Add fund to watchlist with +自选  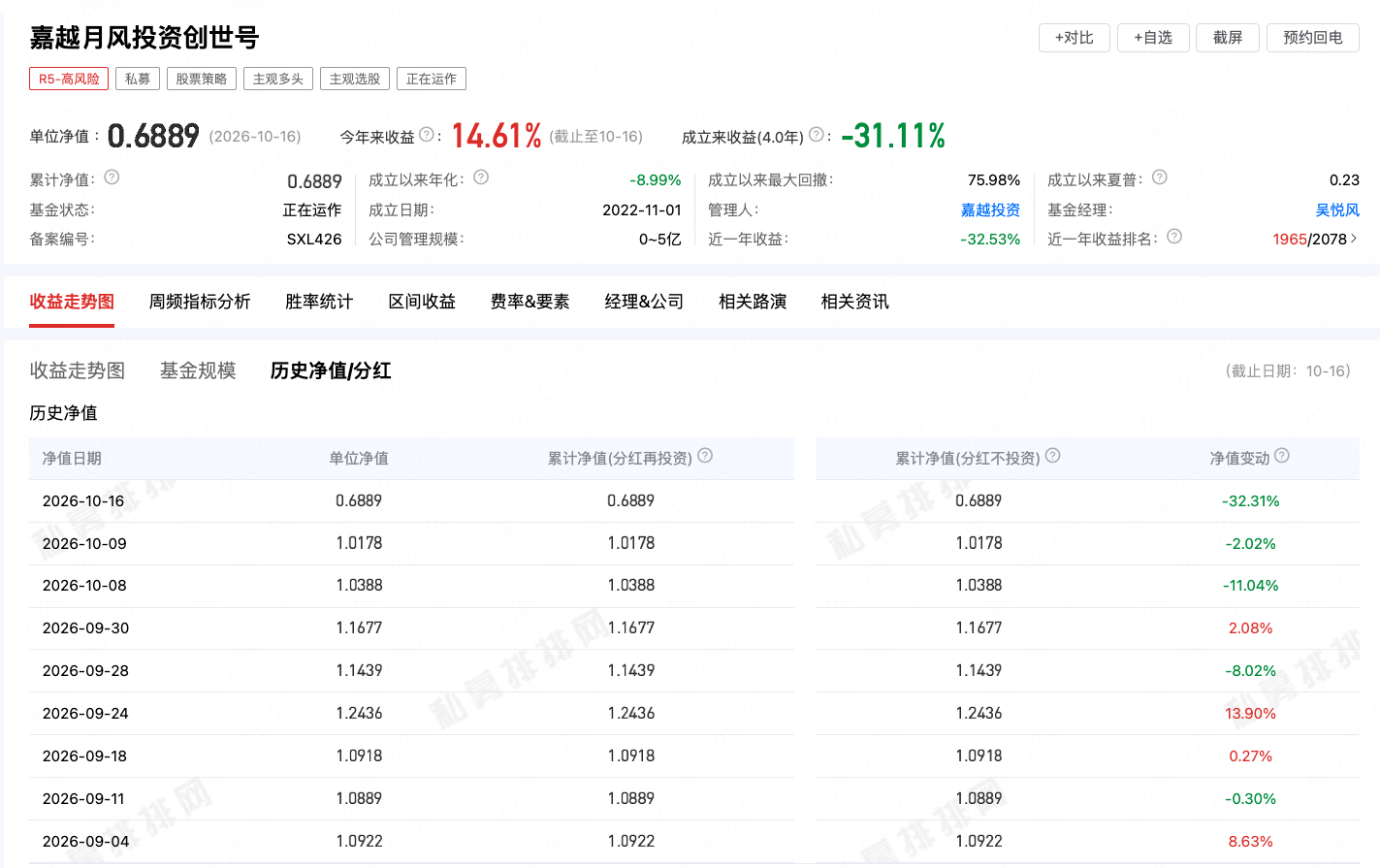pos(1153,38)
